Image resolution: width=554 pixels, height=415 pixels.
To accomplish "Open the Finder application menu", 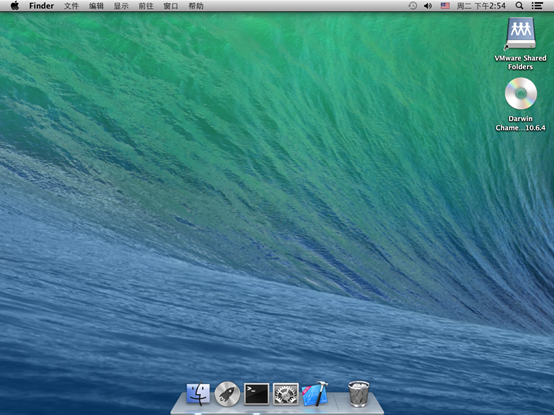I will tap(41, 6).
